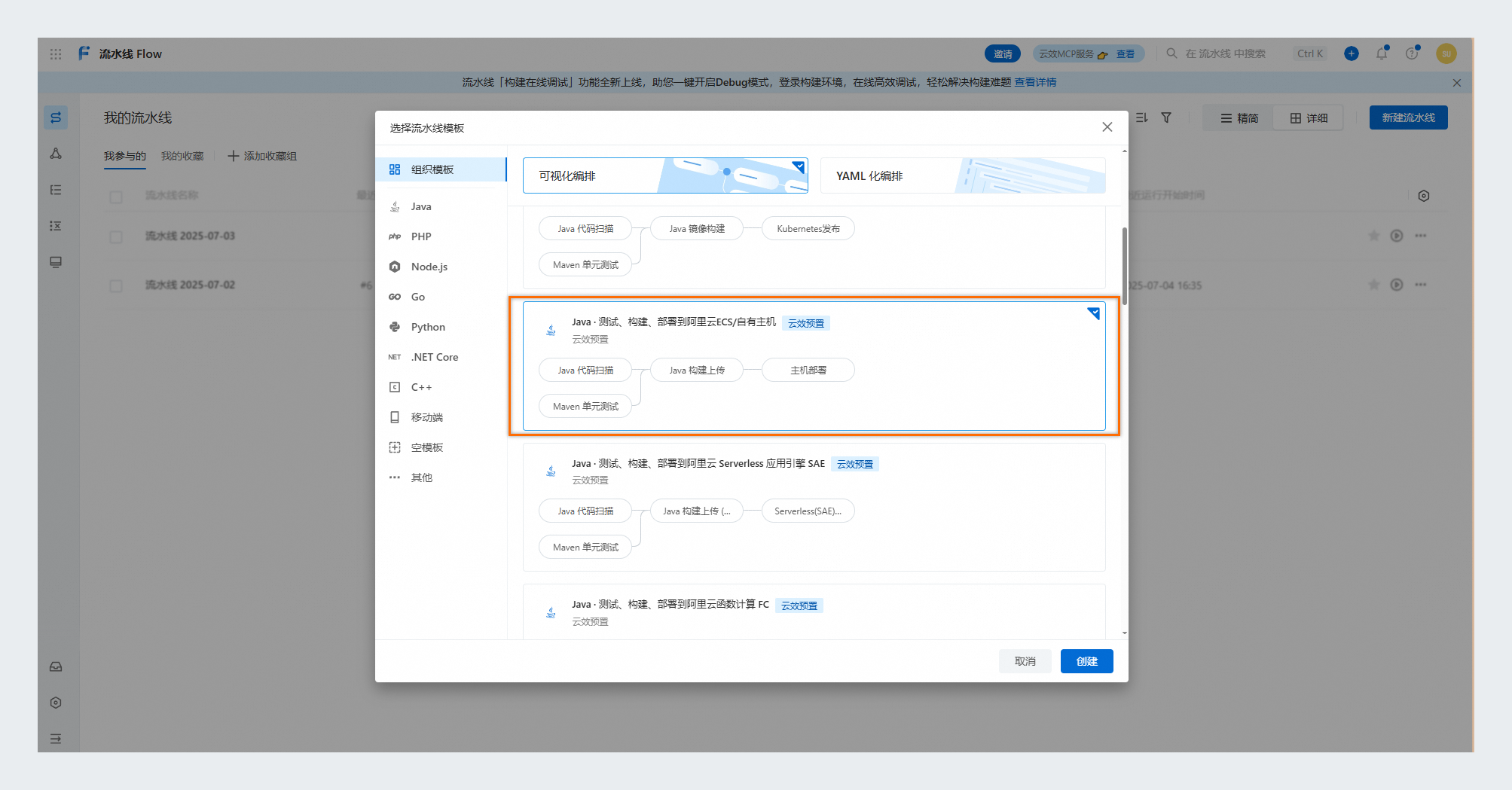The height and width of the screenshot is (790, 1512).
Task: Open the help question mark icon
Action: click(x=1412, y=53)
